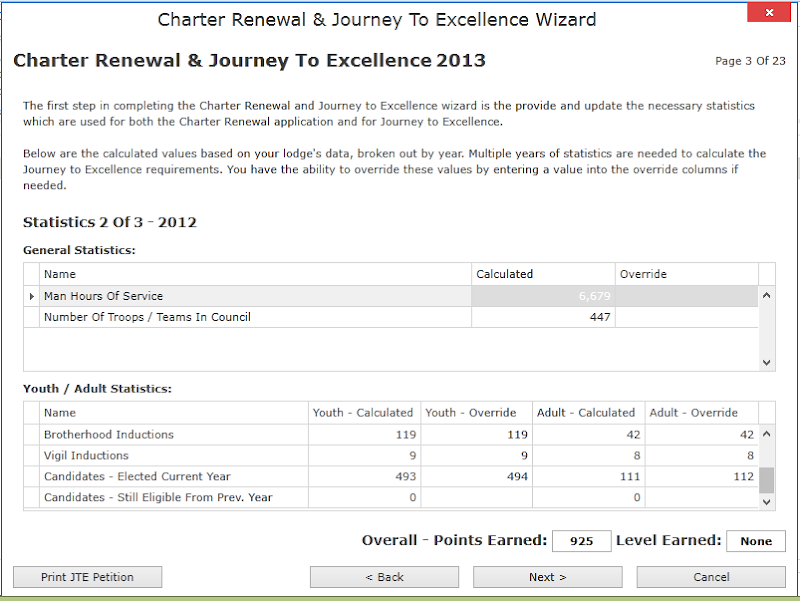Edit Youth Override 9 for Vigil Inductions
Viewport: 800px width, 601px height.
[477, 456]
